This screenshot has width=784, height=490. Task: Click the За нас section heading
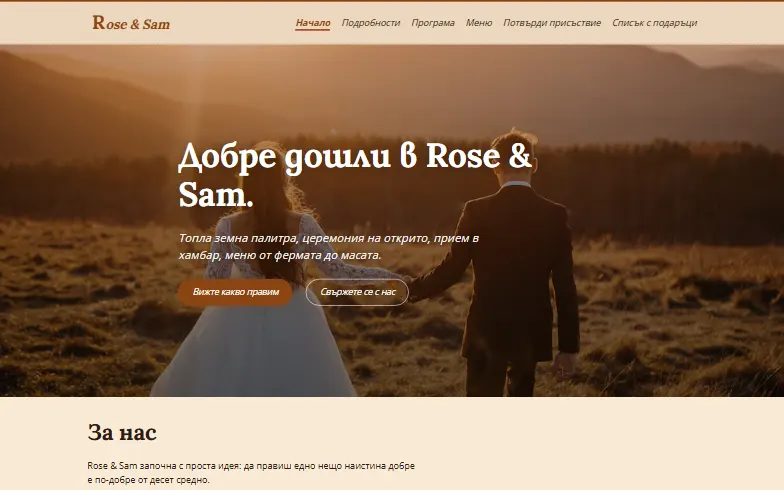122,432
